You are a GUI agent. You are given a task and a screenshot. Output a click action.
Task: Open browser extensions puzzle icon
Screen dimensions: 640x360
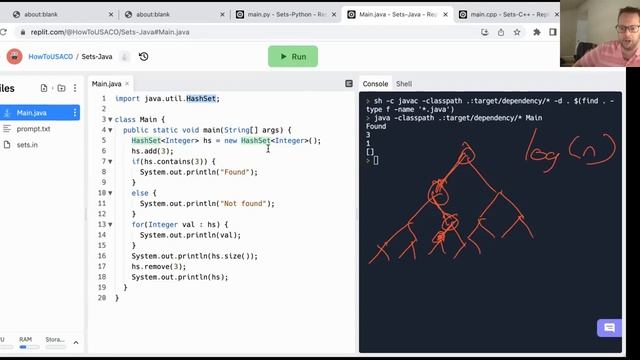tap(537, 32)
